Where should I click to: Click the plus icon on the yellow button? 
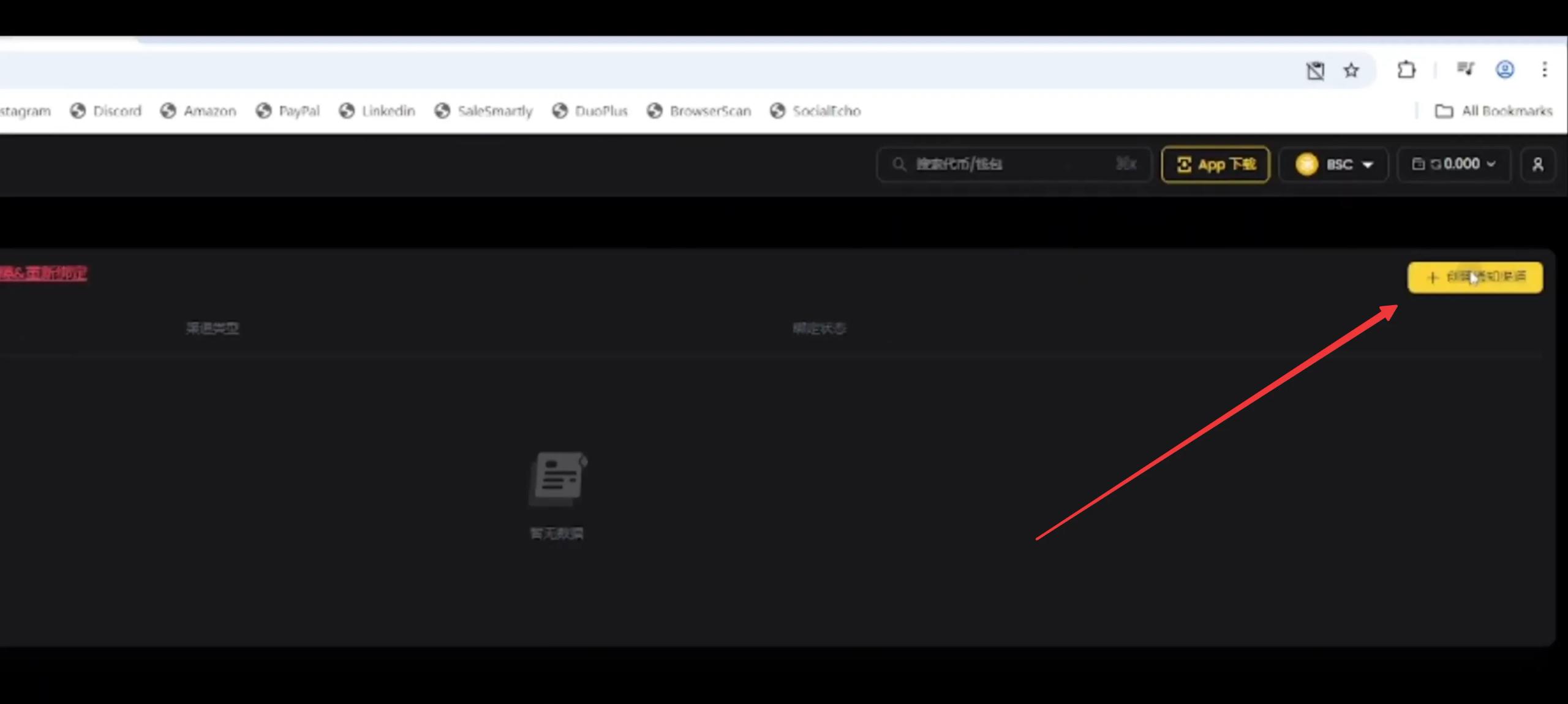tap(1431, 278)
